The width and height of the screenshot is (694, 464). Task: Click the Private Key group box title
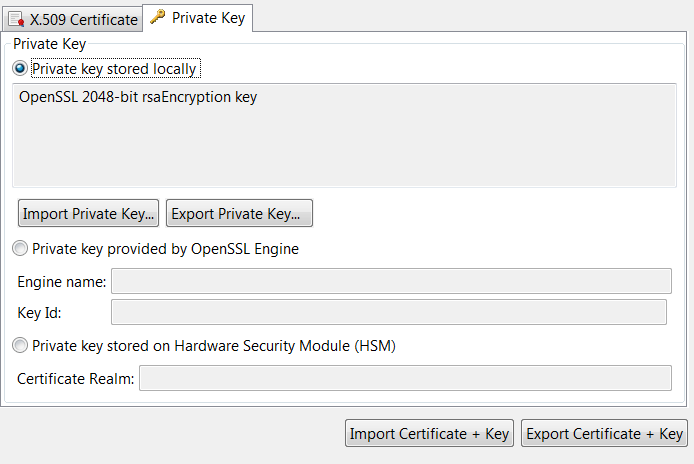pos(50,44)
